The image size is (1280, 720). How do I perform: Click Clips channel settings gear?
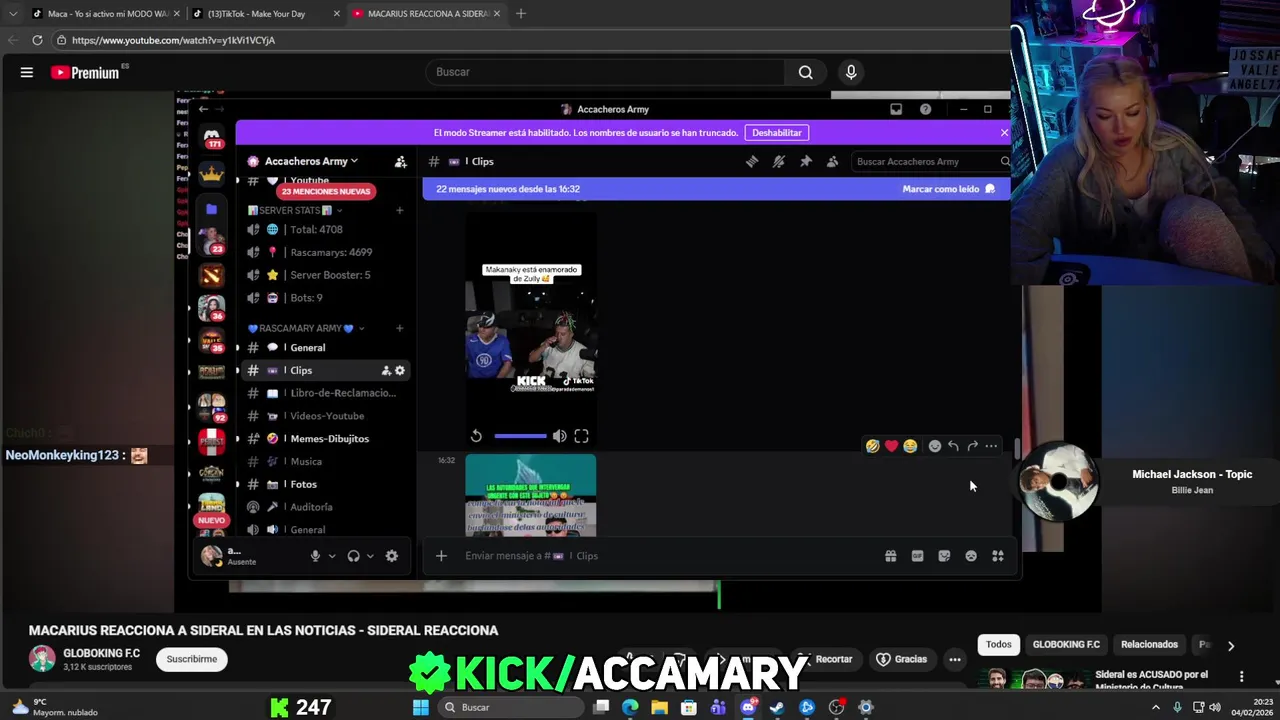pos(400,370)
